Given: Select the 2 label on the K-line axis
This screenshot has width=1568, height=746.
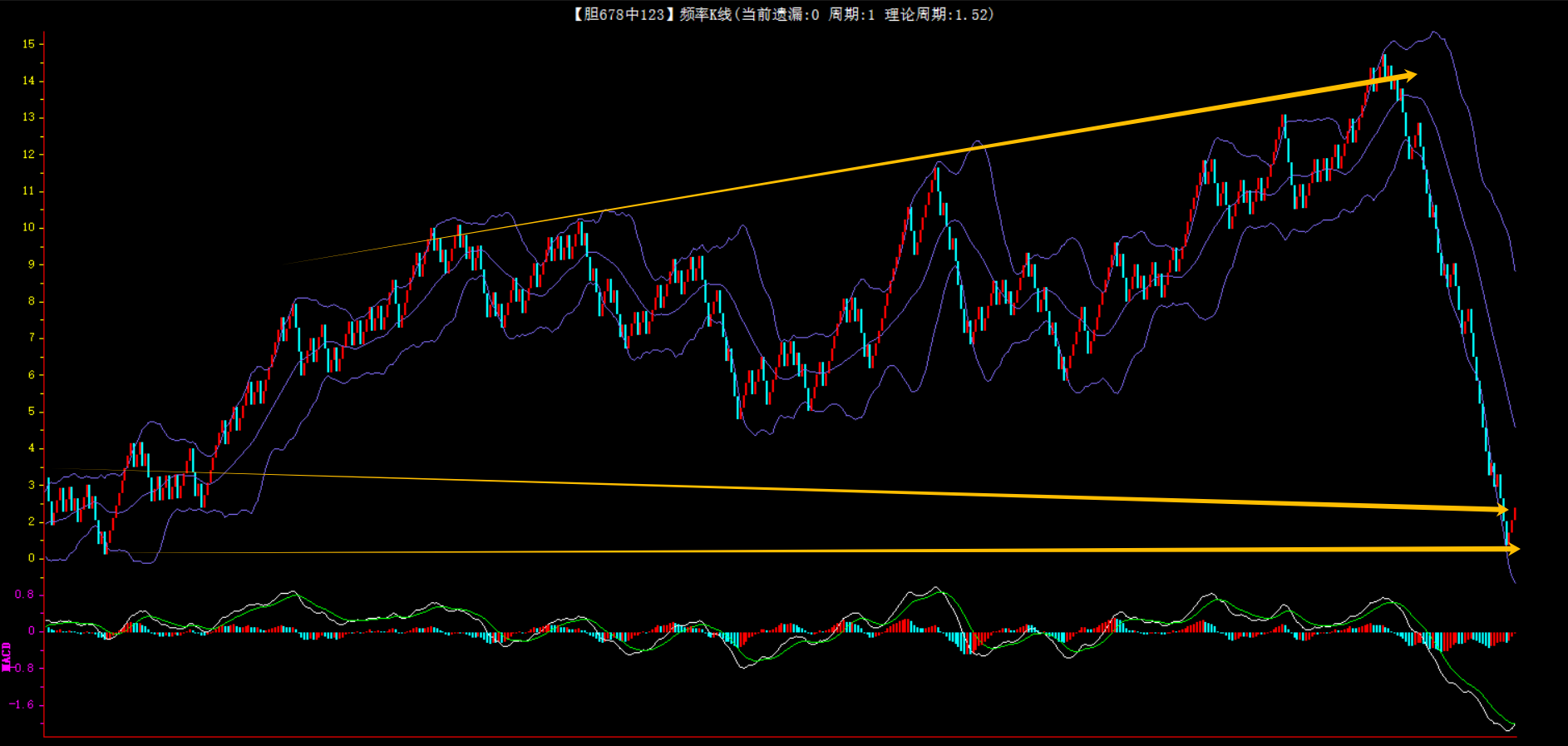Looking at the screenshot, I should point(32,521).
